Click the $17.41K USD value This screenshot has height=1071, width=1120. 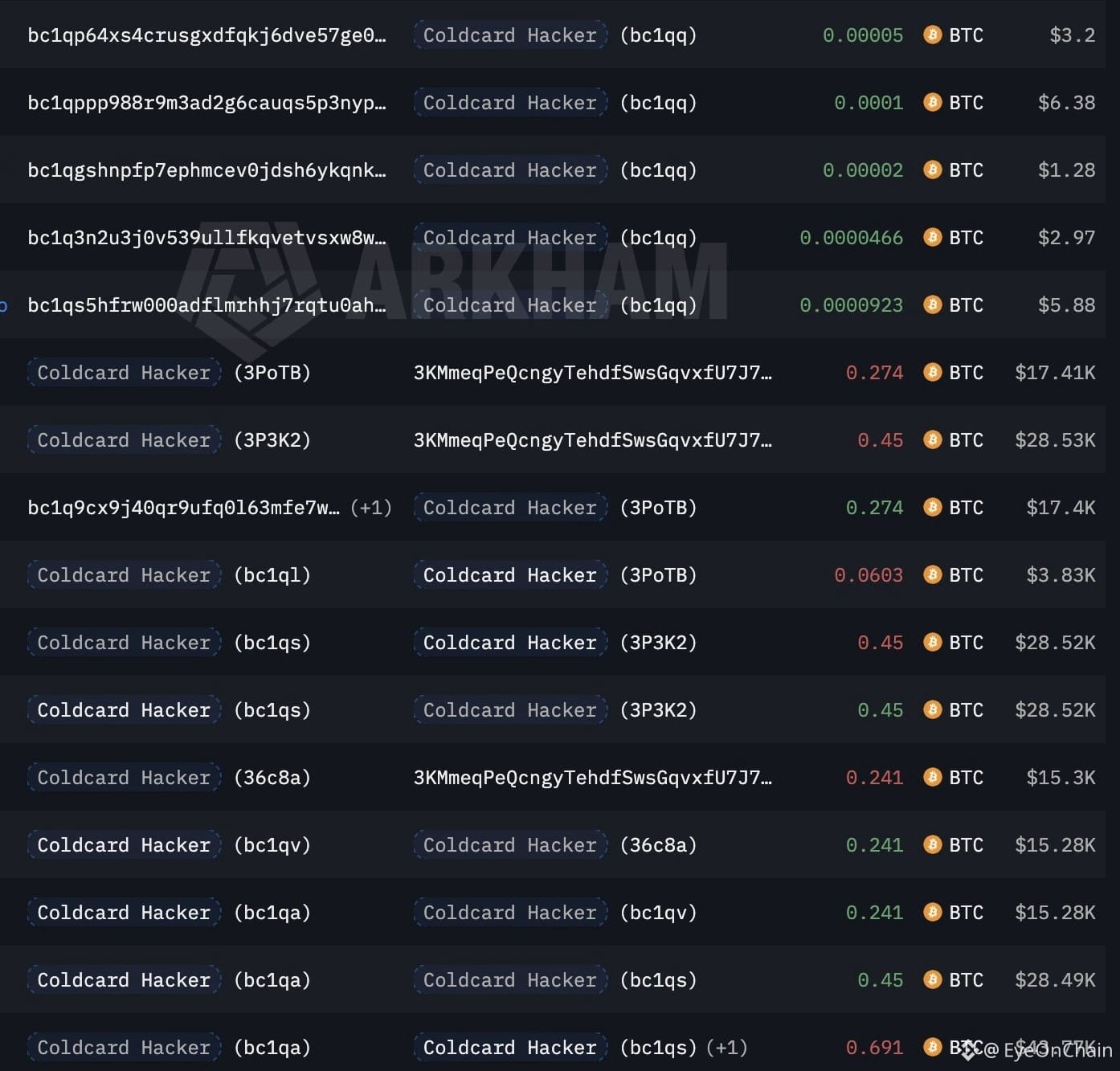click(x=1055, y=373)
